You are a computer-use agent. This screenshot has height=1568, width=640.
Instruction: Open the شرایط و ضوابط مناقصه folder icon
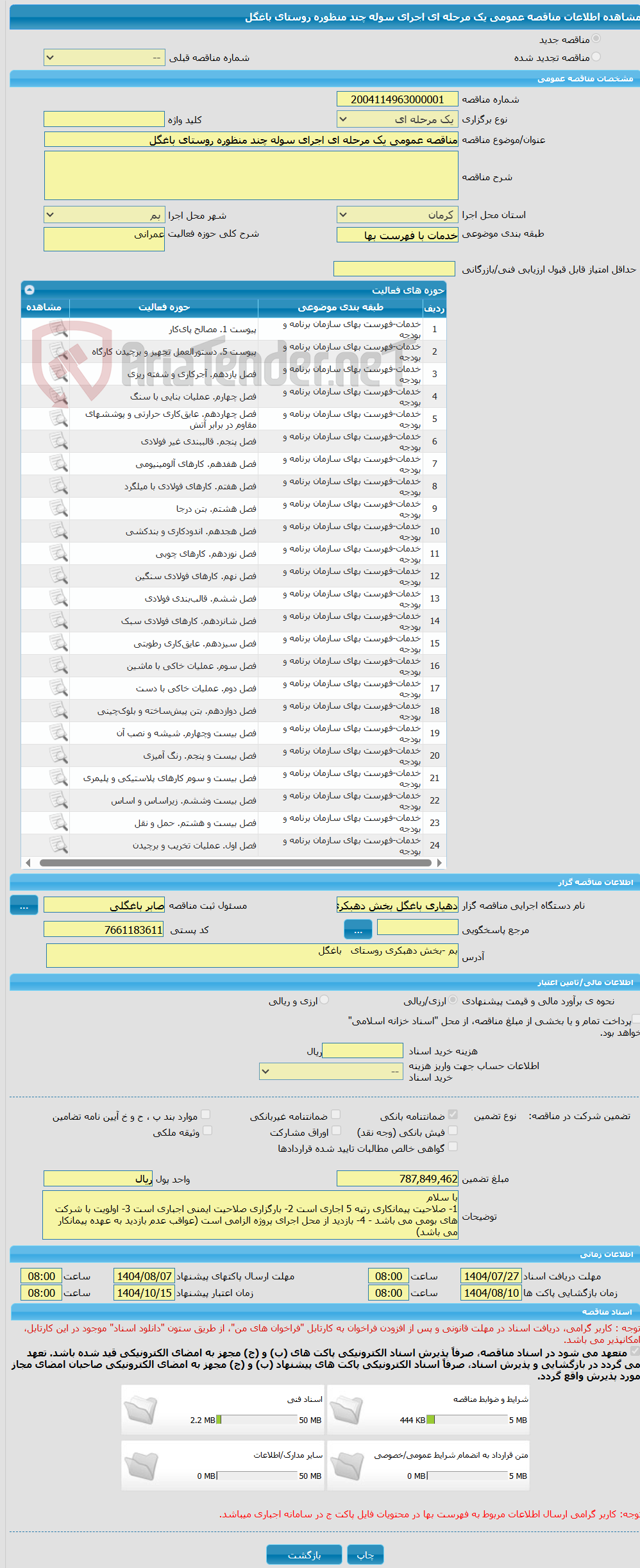tap(347, 1410)
